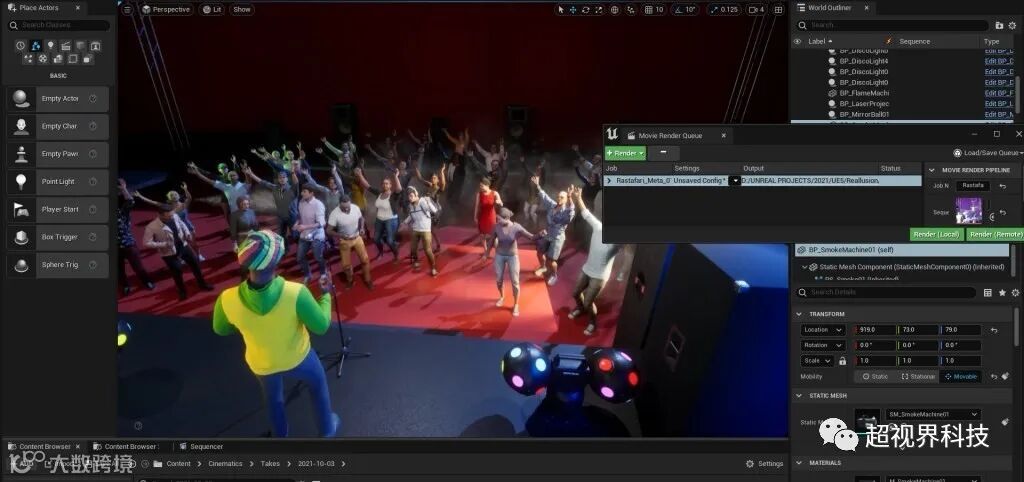Image resolution: width=1024 pixels, height=482 pixels.
Task: Click Edit BP link for BP_DiscoLight4
Action: click(999, 61)
